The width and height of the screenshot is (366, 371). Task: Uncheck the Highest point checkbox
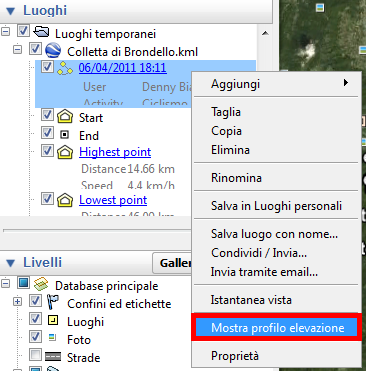(x=47, y=151)
